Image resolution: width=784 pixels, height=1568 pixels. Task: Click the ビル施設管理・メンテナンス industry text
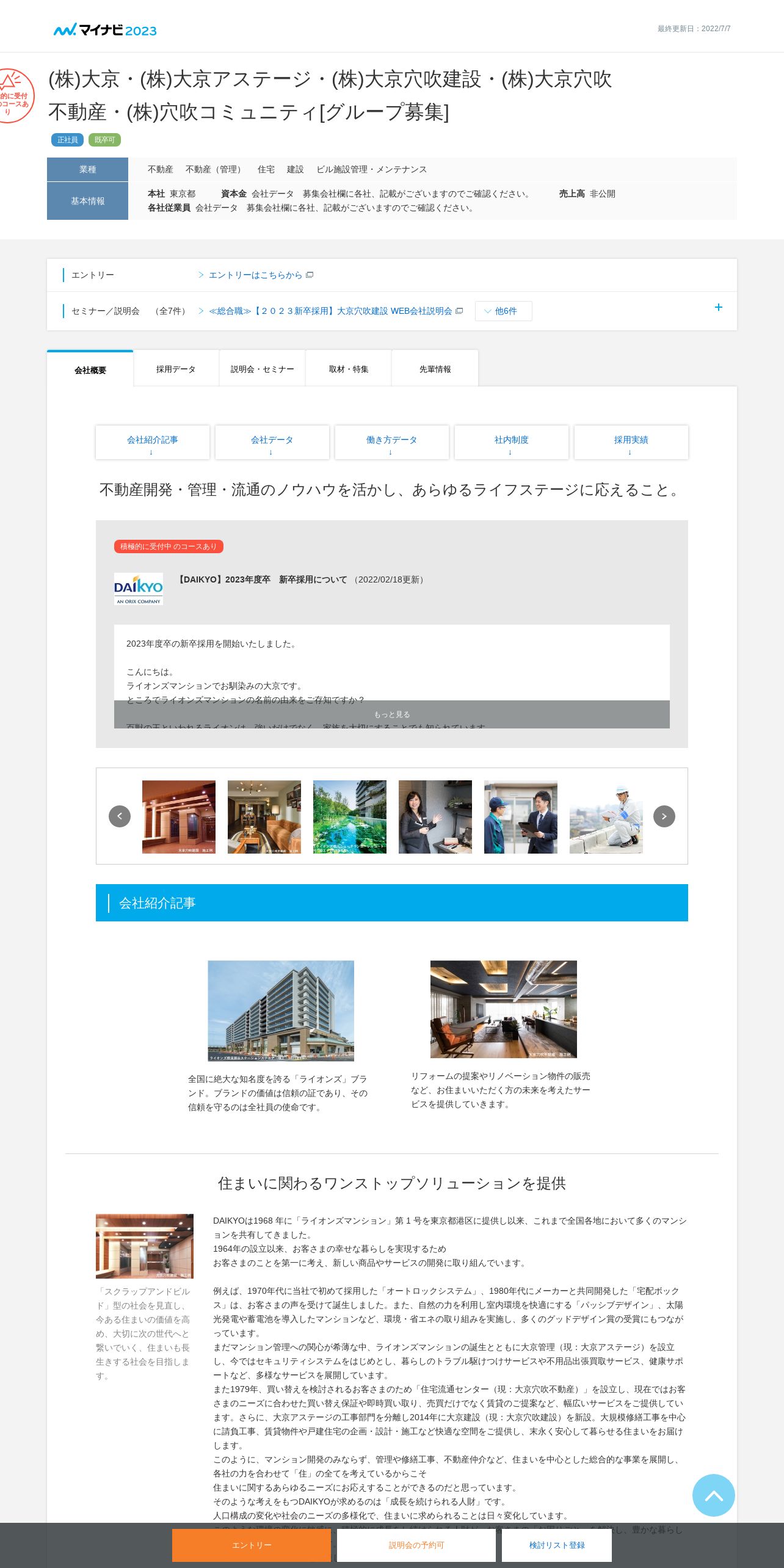tap(372, 170)
